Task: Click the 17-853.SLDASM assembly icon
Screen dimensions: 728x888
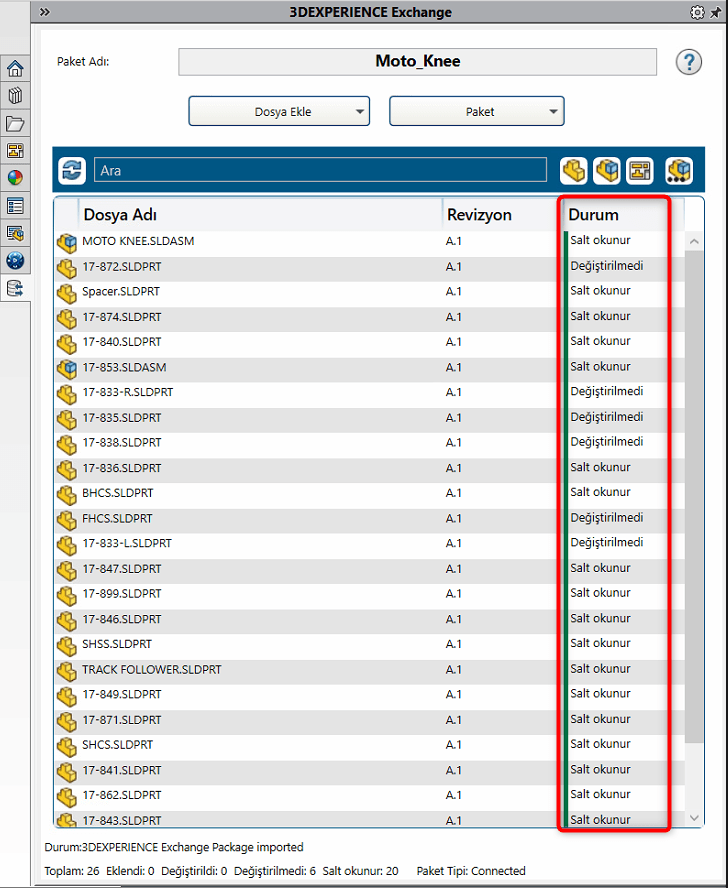Action: click(x=67, y=369)
